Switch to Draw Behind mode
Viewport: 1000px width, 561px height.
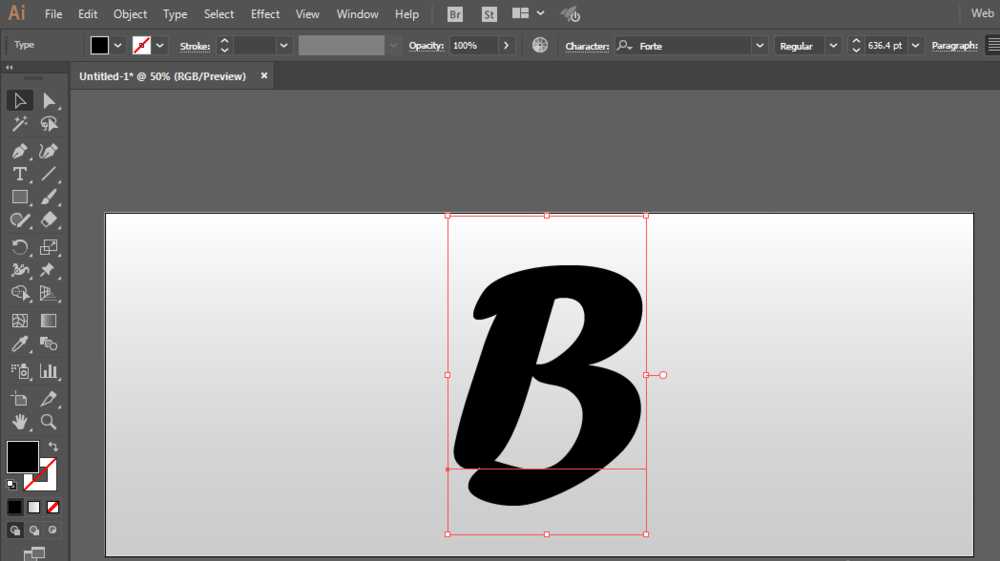[x=34, y=530]
